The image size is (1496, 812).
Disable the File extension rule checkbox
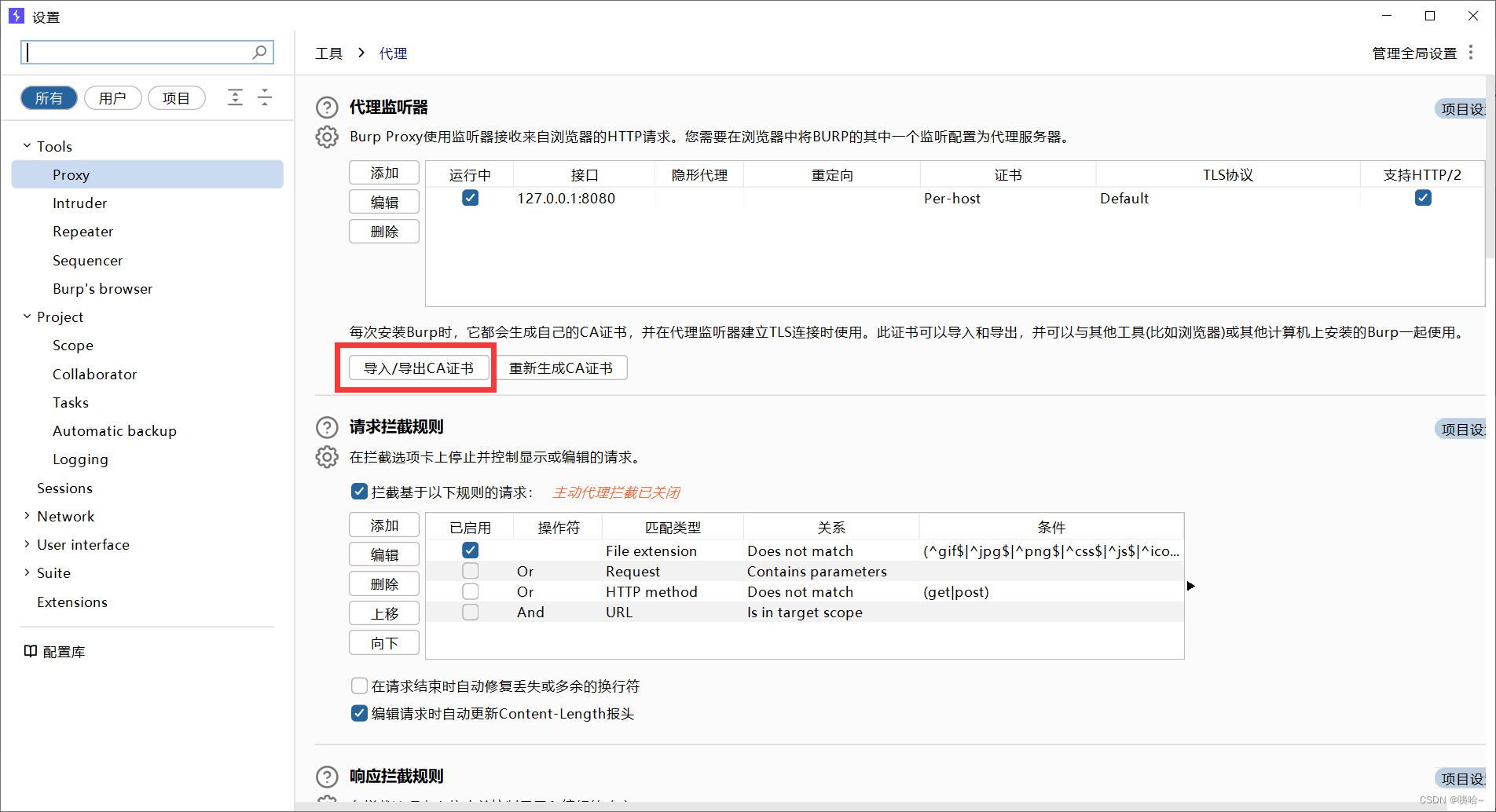pyautogui.click(x=471, y=550)
